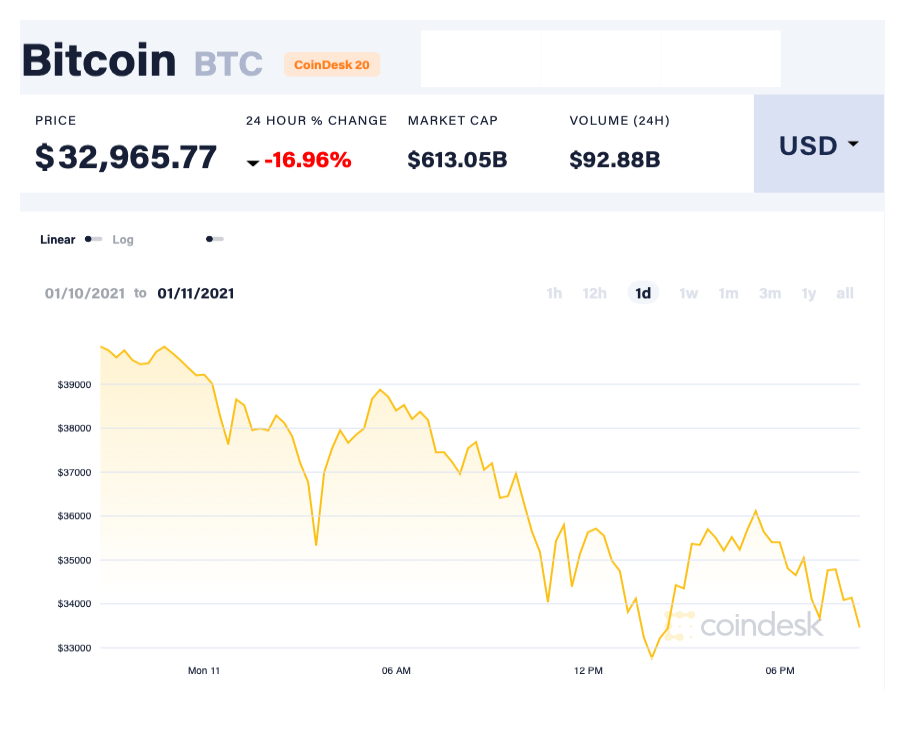Switch chart scale to Log
The height and width of the screenshot is (751, 905).
pyautogui.click(x=123, y=240)
